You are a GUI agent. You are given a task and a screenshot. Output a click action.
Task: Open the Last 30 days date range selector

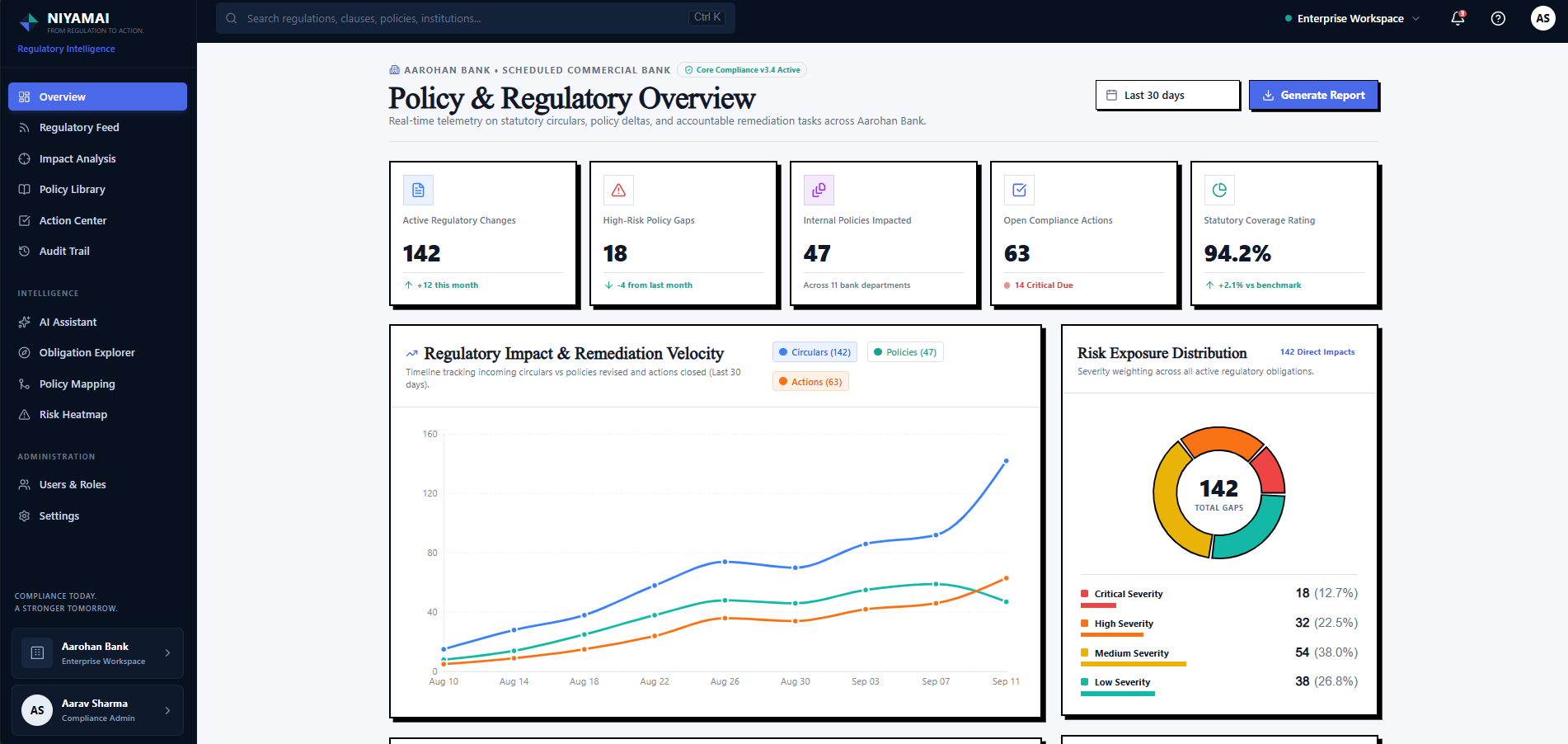[1167, 95]
